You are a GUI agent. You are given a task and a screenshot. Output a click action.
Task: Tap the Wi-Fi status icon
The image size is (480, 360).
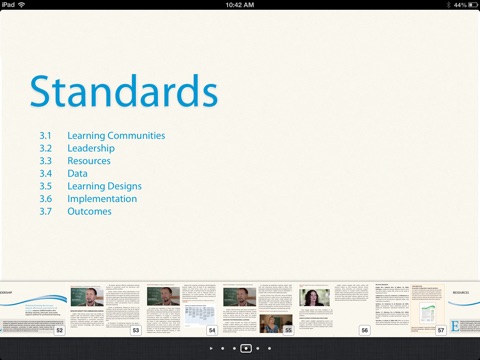22,5
